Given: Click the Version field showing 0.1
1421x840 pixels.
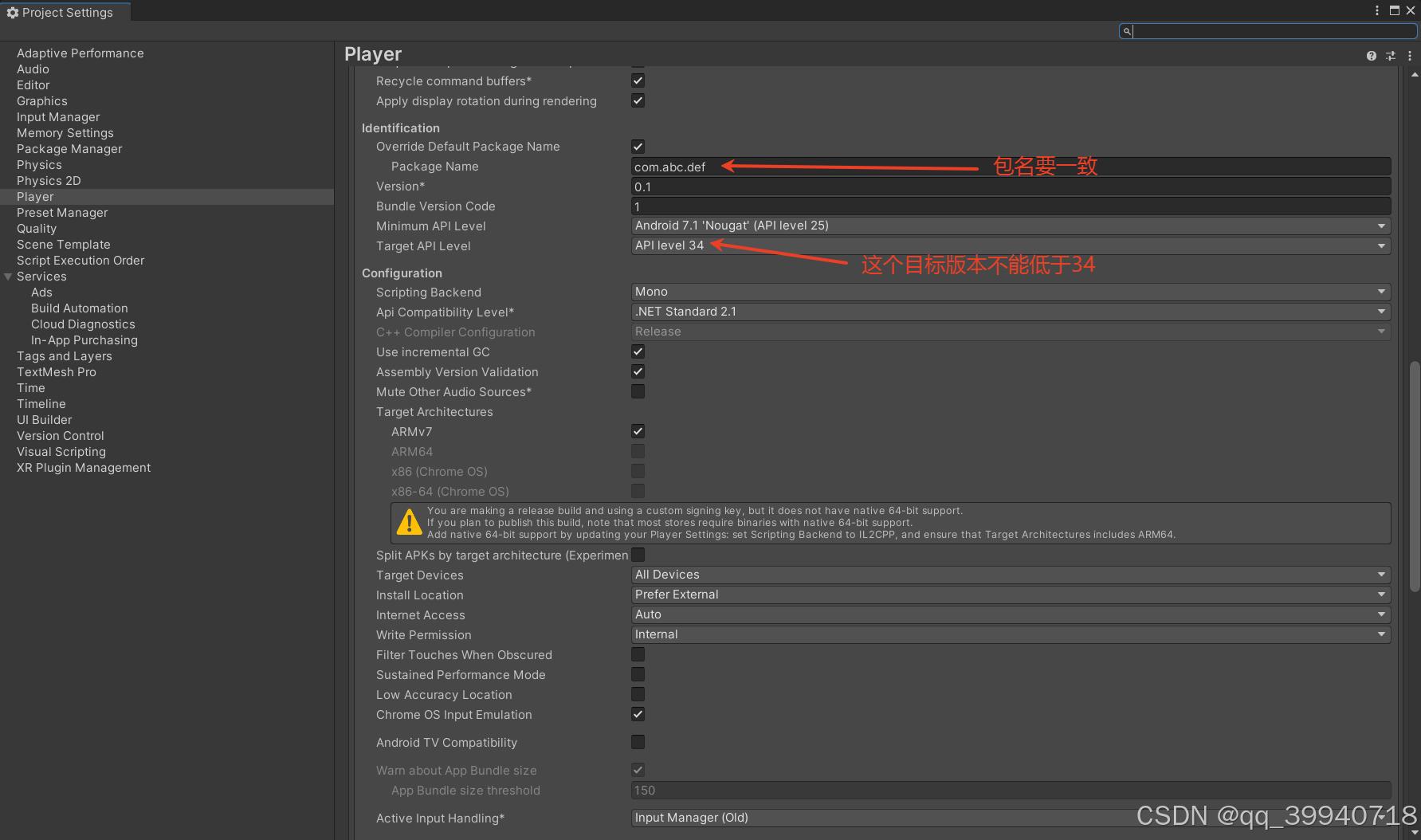Looking at the screenshot, I should (x=1011, y=186).
